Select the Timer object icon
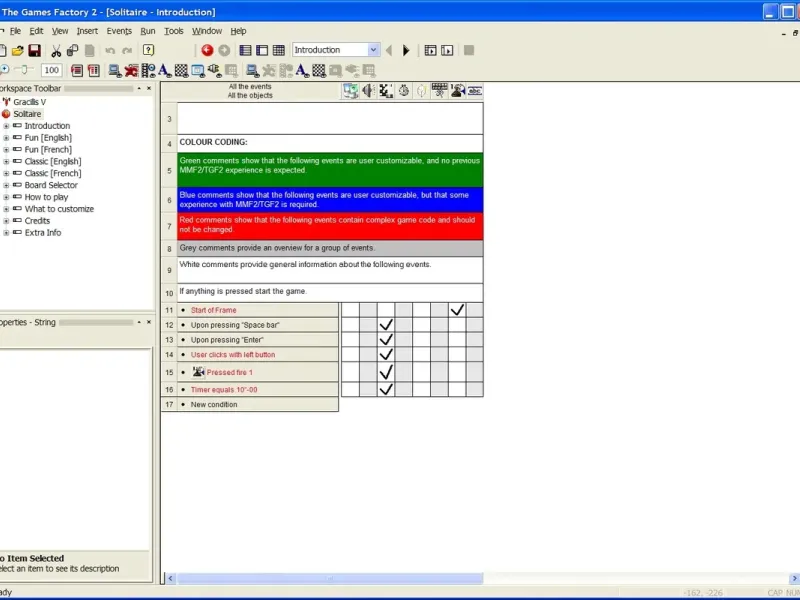 tap(404, 91)
